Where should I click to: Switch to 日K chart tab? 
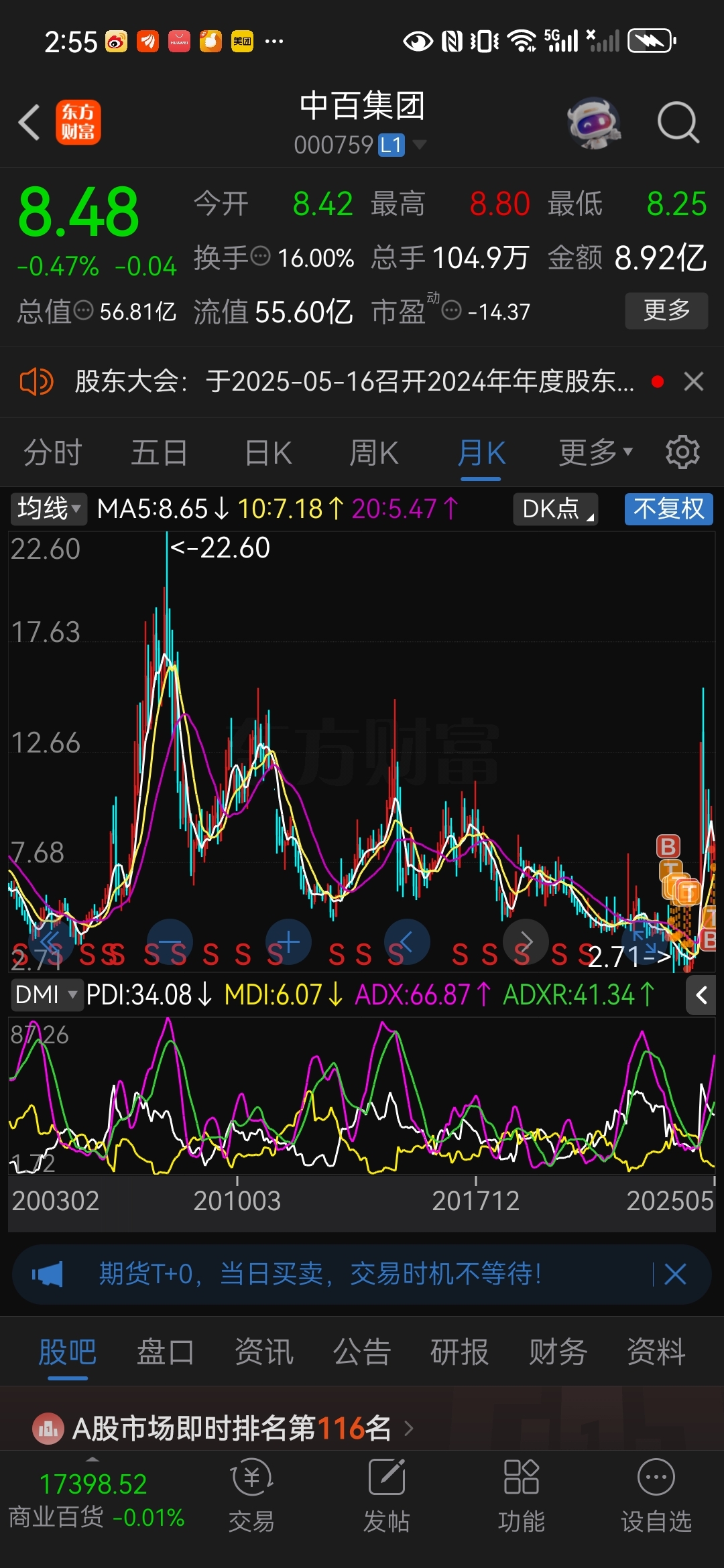pyautogui.click(x=268, y=452)
